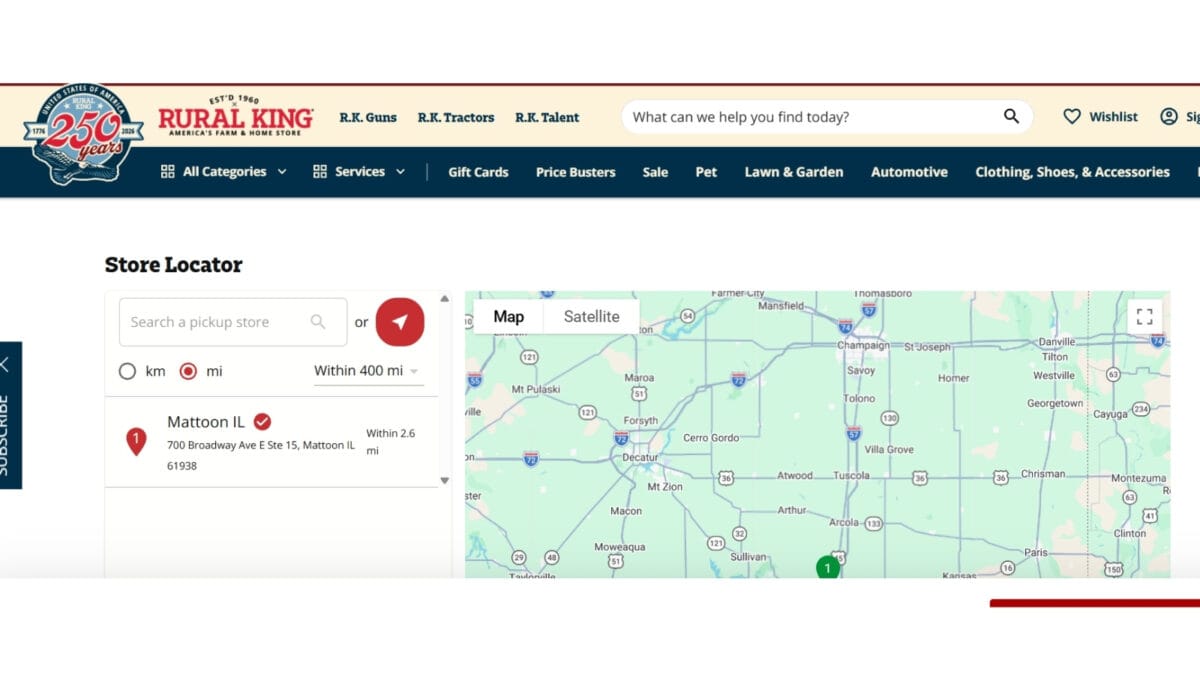Click the Wishlist link text
Image resolution: width=1200 pixels, height=675 pixels.
pos(1113,117)
